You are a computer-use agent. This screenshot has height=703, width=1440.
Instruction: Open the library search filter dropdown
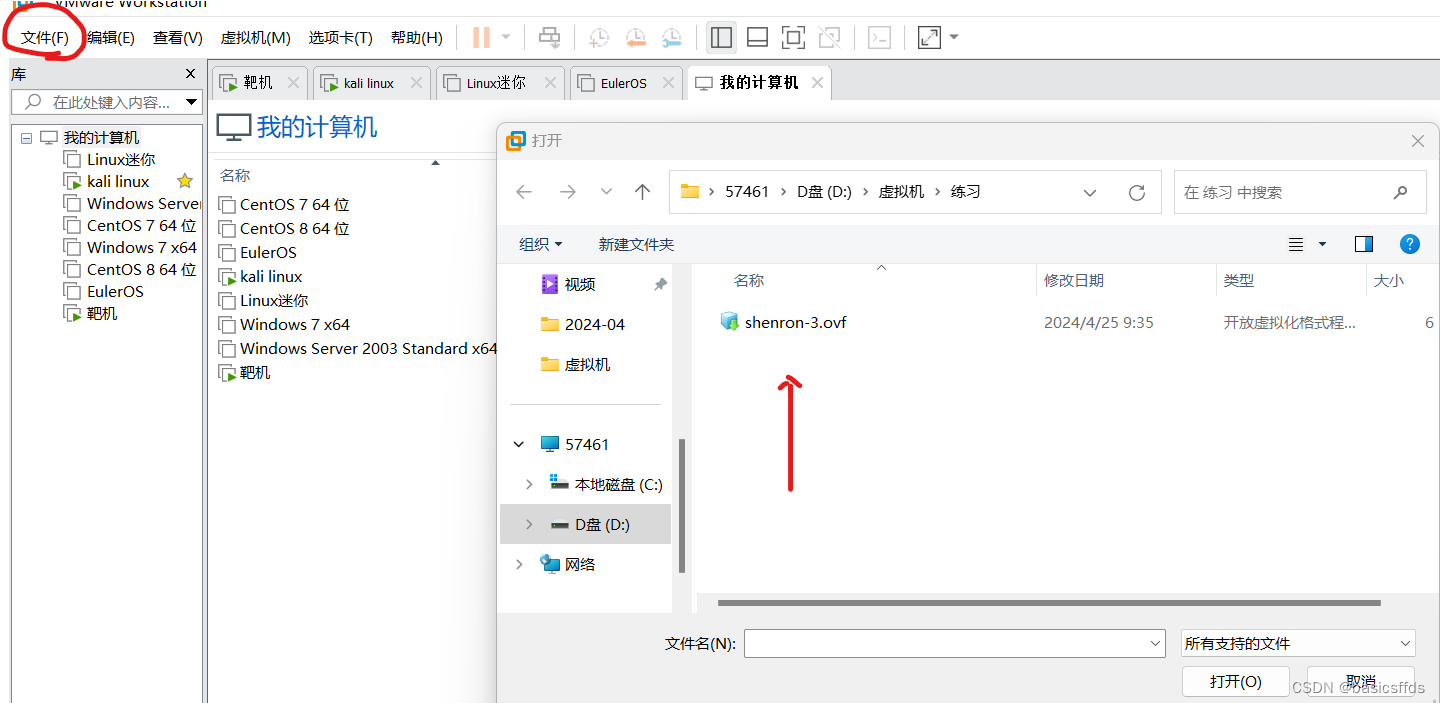[191, 102]
